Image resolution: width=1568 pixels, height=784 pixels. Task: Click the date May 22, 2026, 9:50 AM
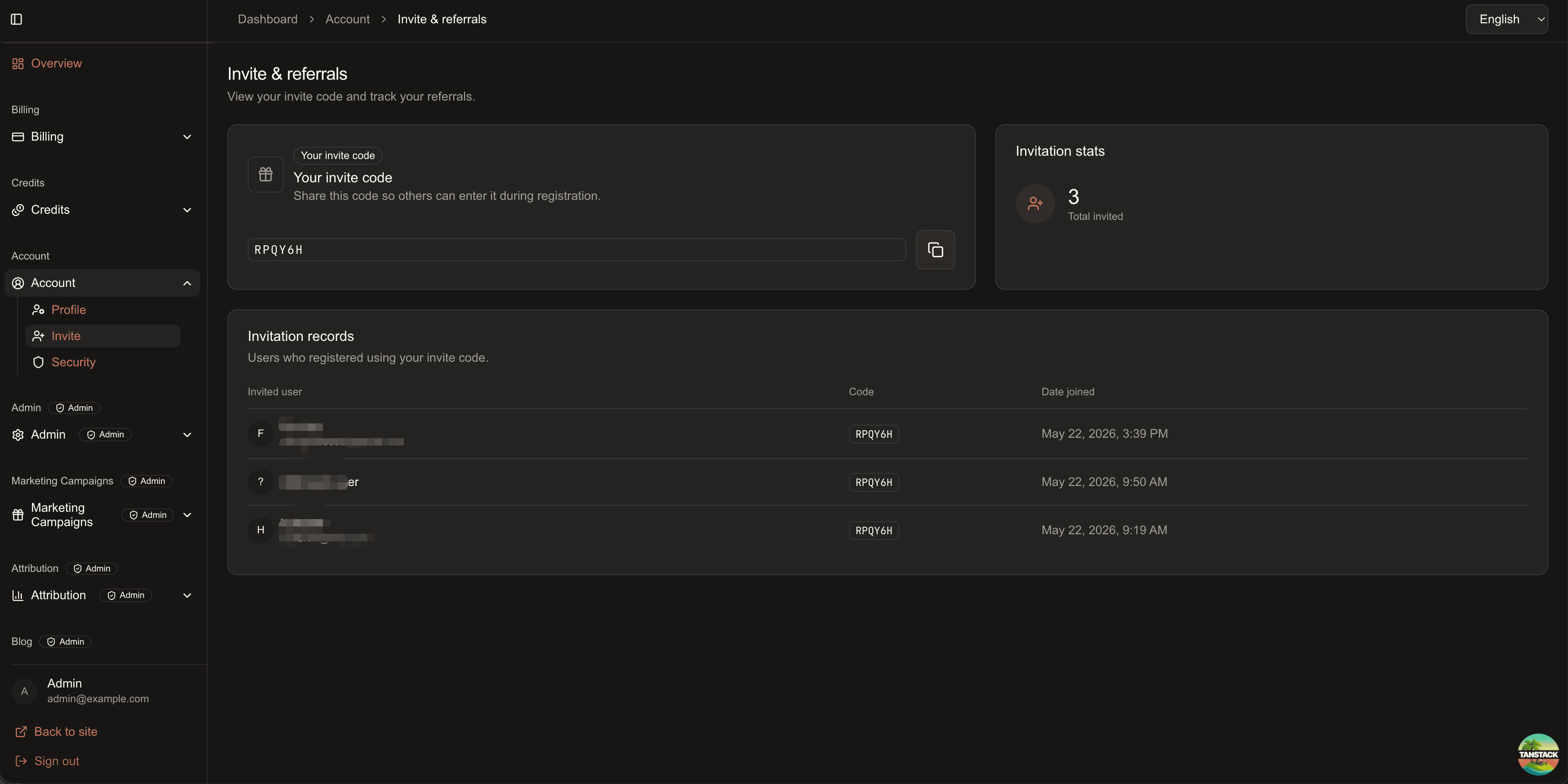[1104, 482]
